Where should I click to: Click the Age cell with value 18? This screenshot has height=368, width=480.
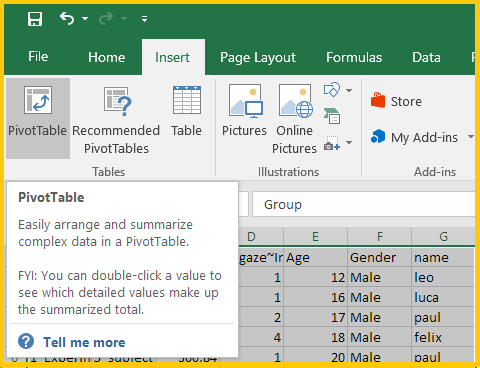point(315,337)
